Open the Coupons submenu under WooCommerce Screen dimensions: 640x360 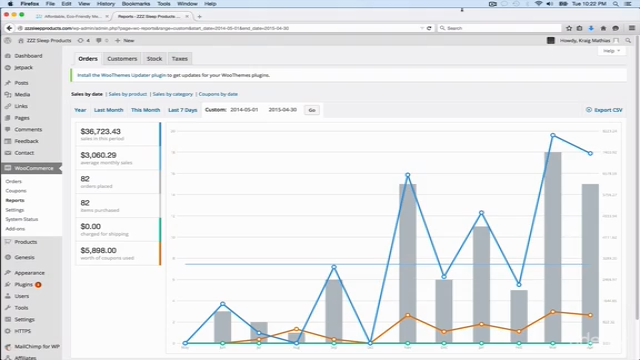point(16,191)
